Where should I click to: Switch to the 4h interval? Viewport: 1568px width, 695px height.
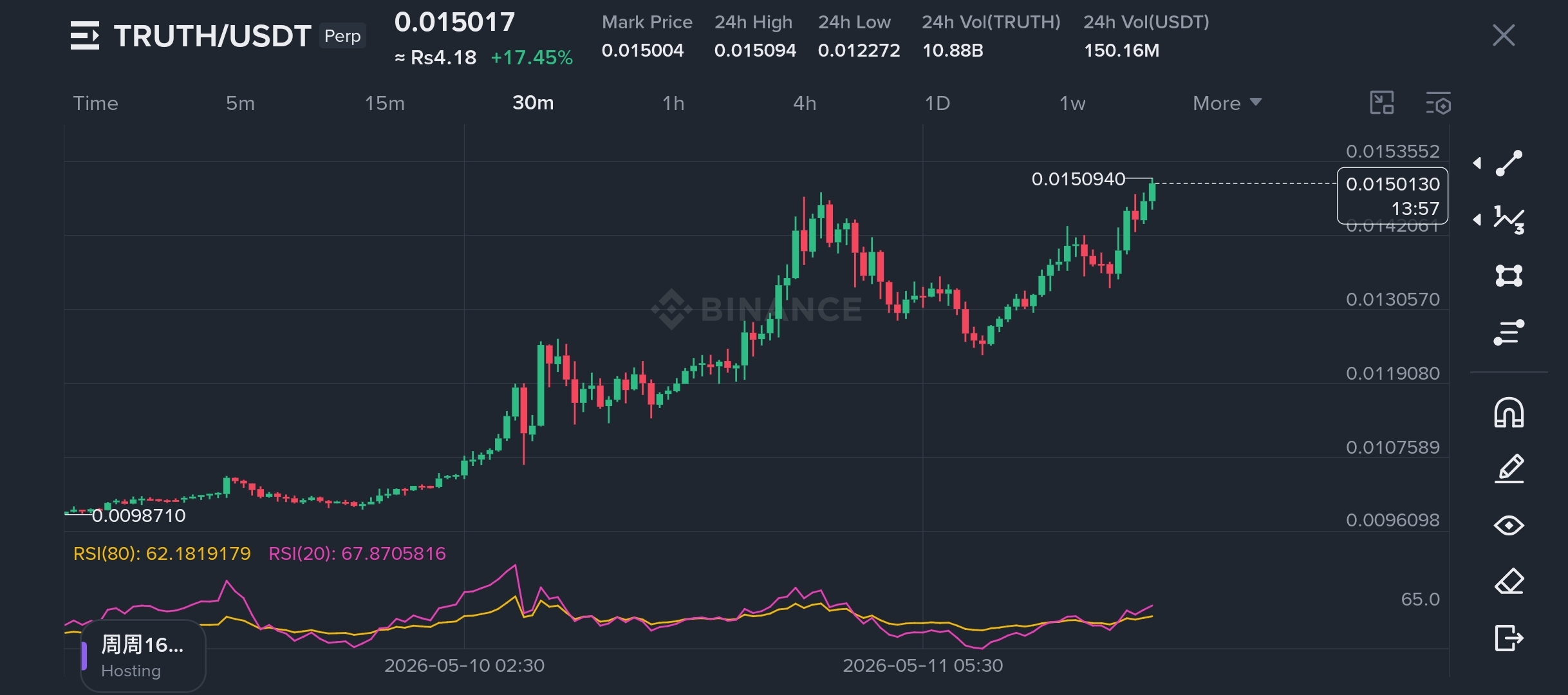click(805, 103)
